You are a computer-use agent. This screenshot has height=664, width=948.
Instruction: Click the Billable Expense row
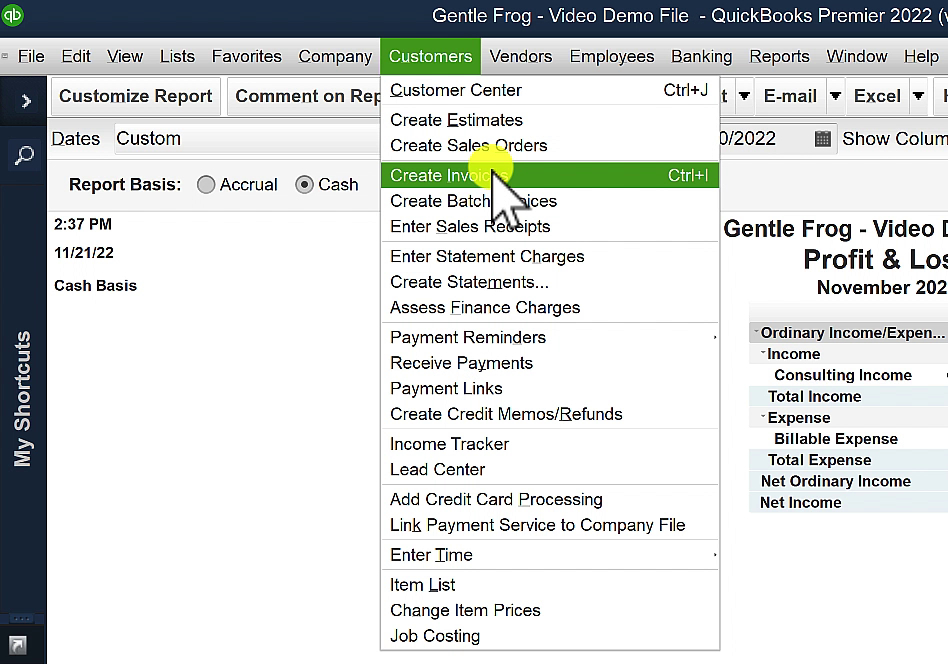[x=848, y=439]
